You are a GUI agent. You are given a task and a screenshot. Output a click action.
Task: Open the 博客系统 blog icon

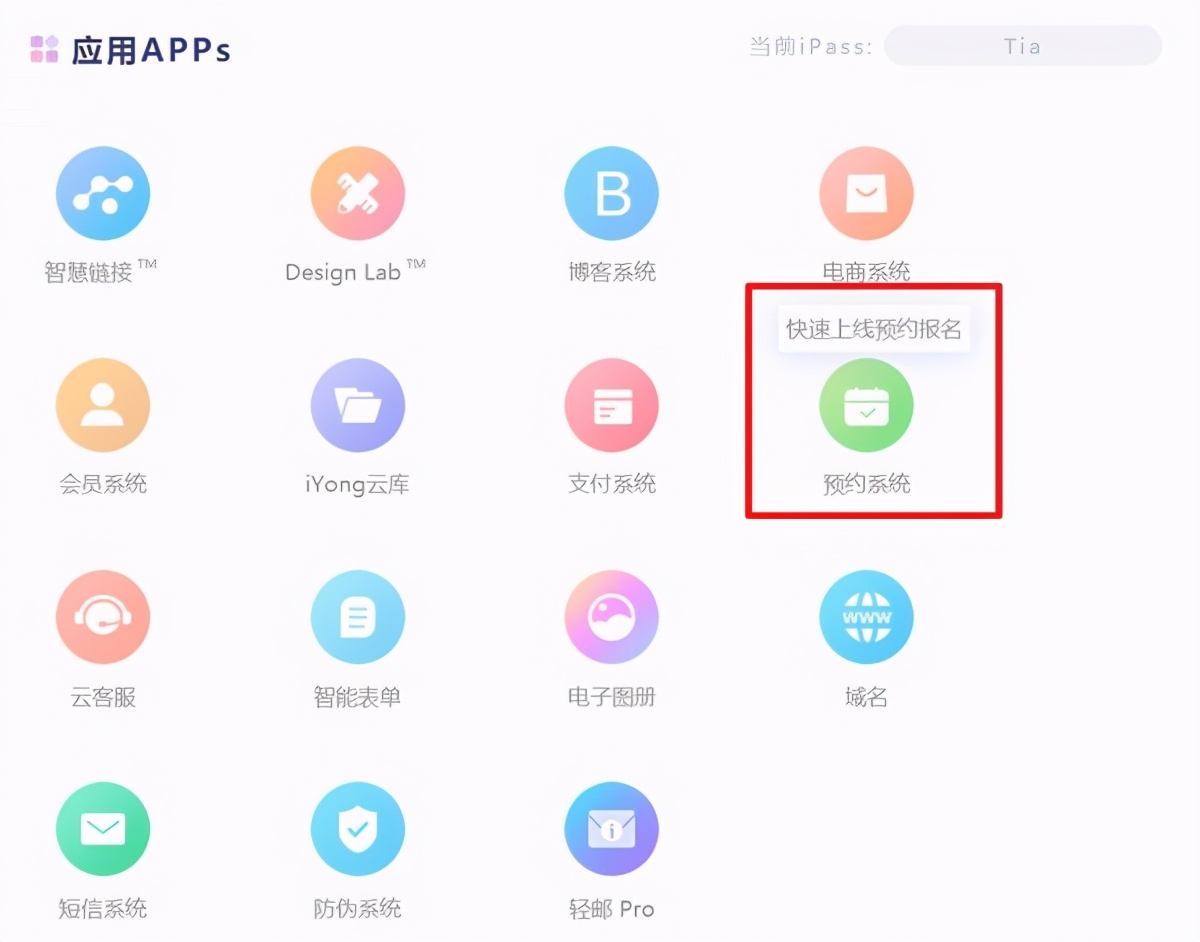tap(612, 193)
